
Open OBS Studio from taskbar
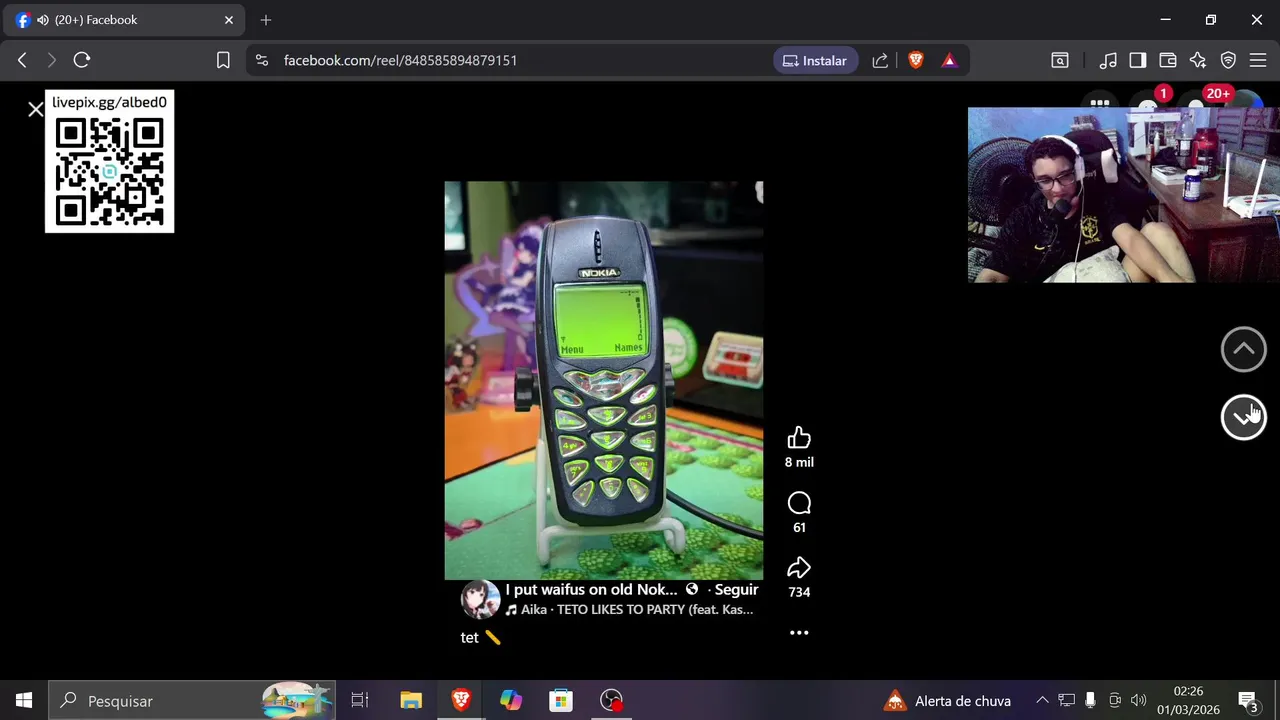coord(611,701)
